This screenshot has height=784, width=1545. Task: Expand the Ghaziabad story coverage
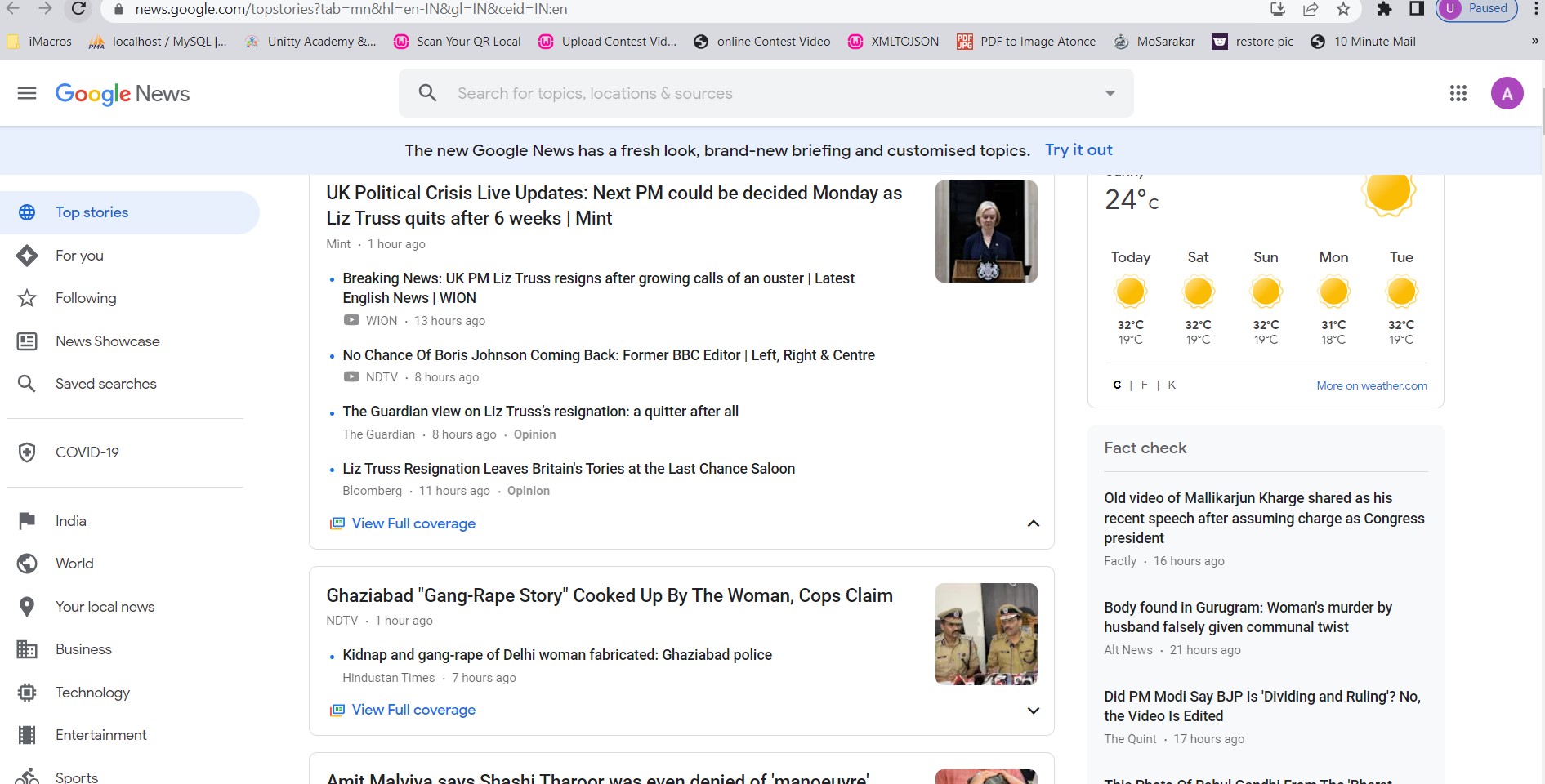1033,710
